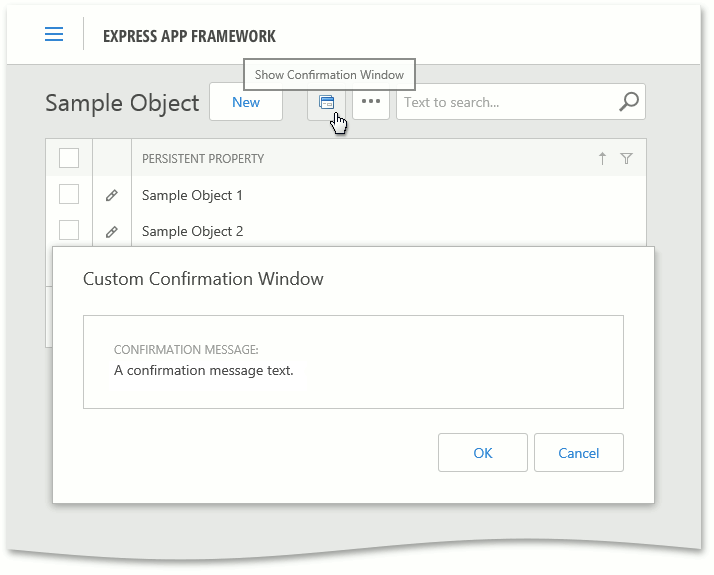Open the hamburger navigation menu
Screen dimensions: 714x575
point(54,34)
